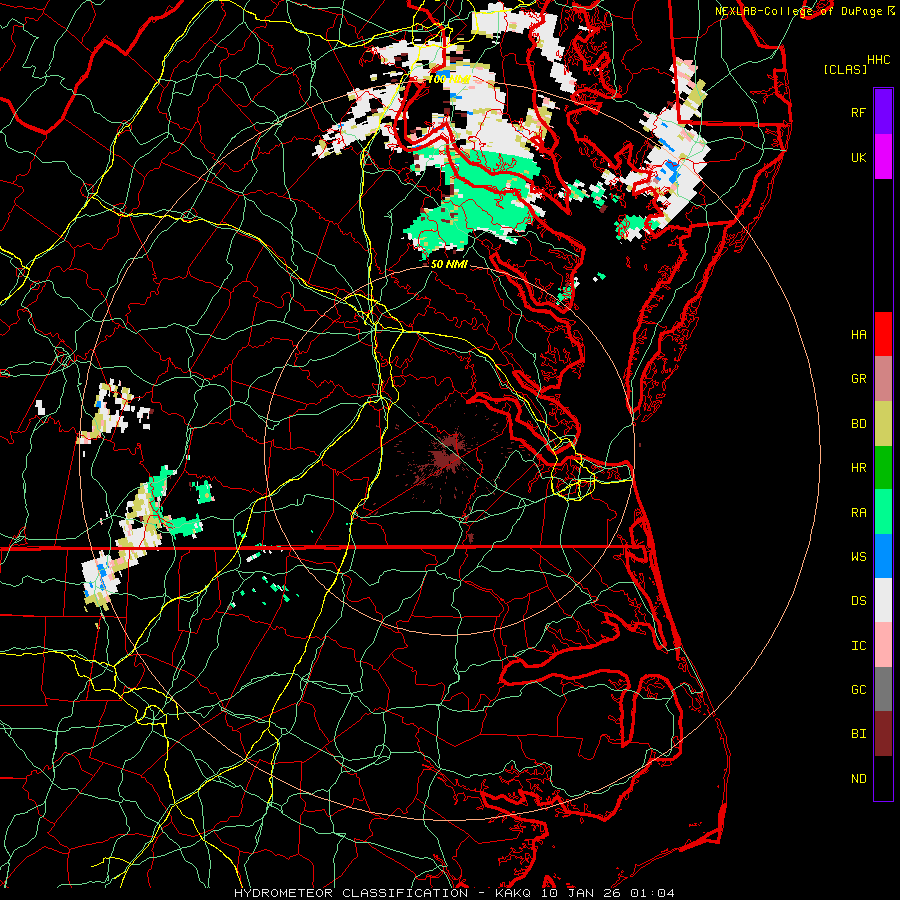
Task: Click the UK legend label
Action: pos(858,157)
